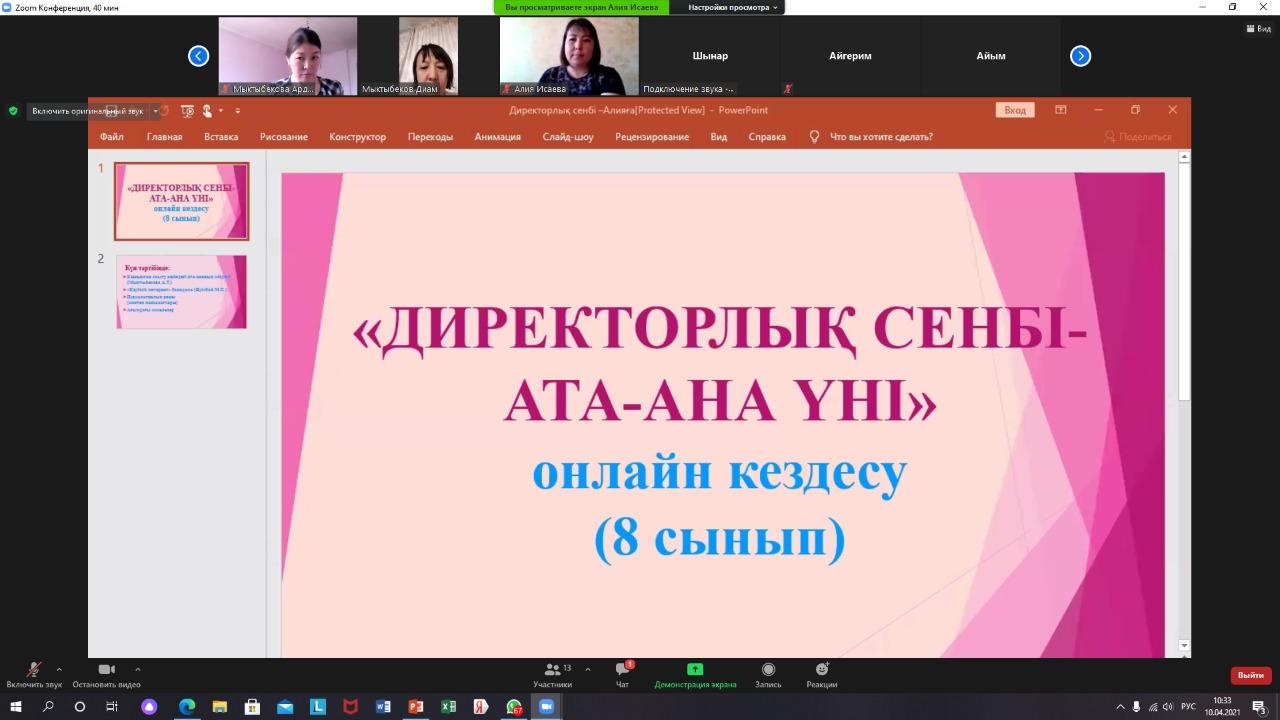Launch Excel from the taskbar
Screen dimensions: 1280x720
448,707
